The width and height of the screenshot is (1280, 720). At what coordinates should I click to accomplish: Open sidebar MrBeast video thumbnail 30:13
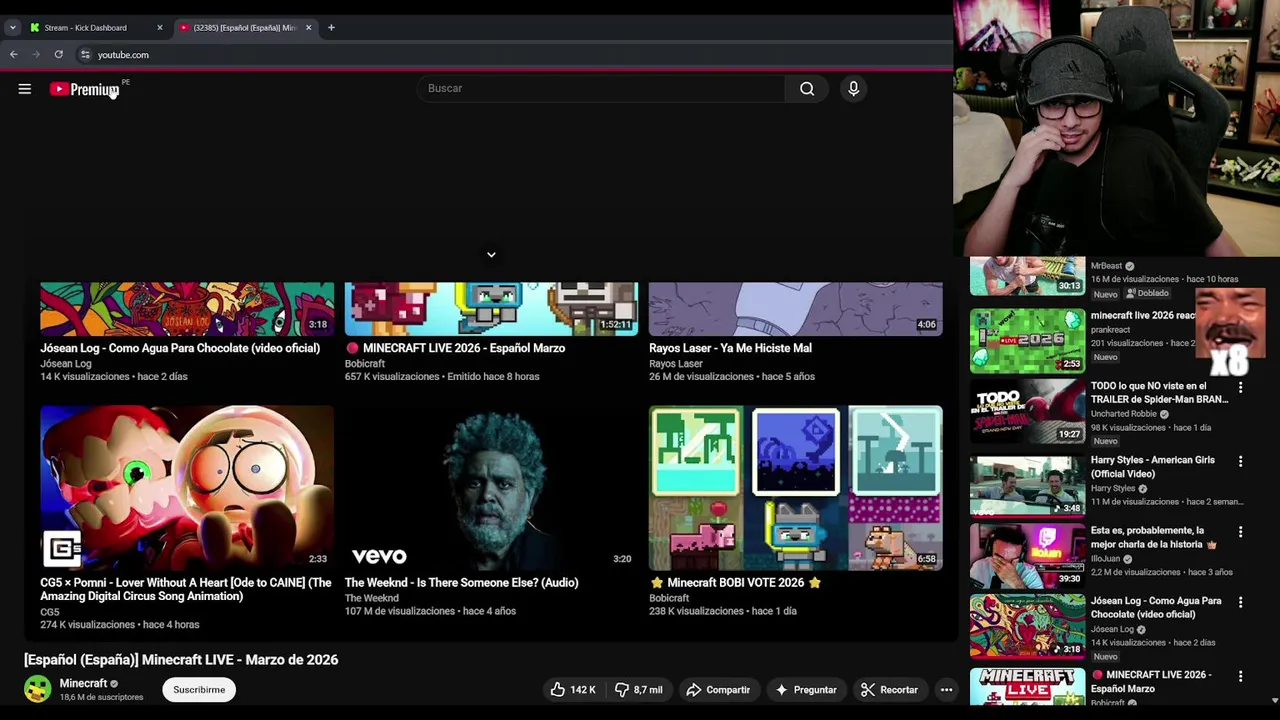[x=1027, y=277]
